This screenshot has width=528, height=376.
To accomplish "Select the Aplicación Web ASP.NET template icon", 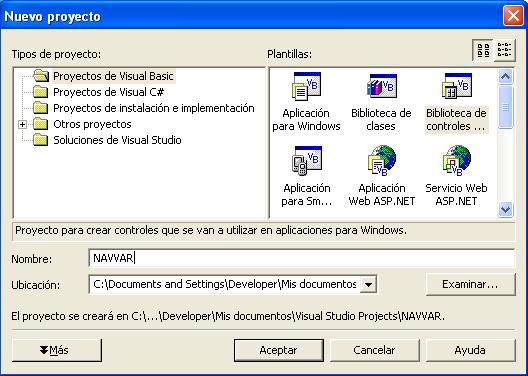I will click(x=382, y=161).
